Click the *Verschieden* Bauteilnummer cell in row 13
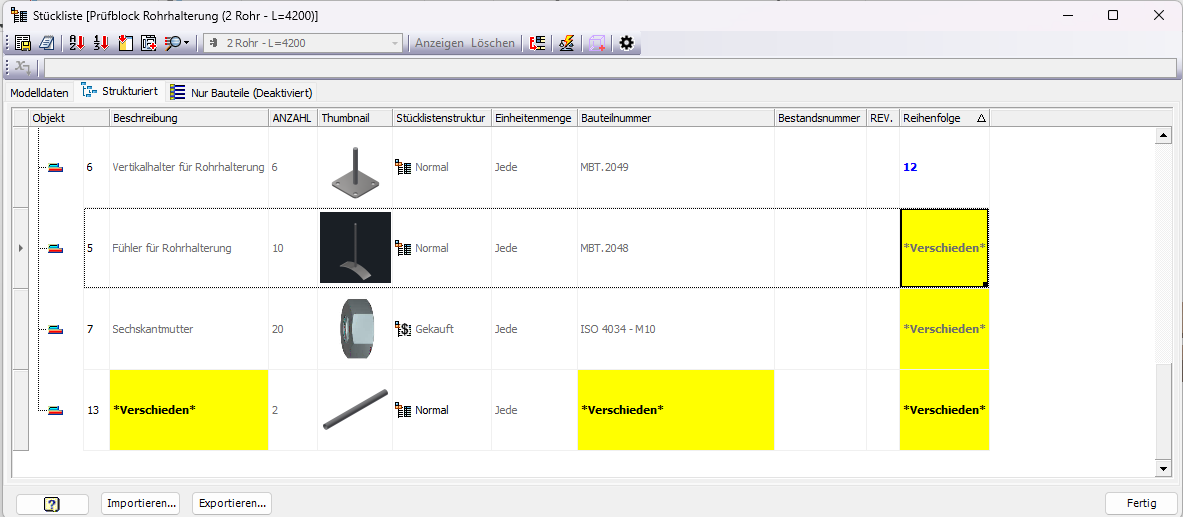 coord(675,410)
